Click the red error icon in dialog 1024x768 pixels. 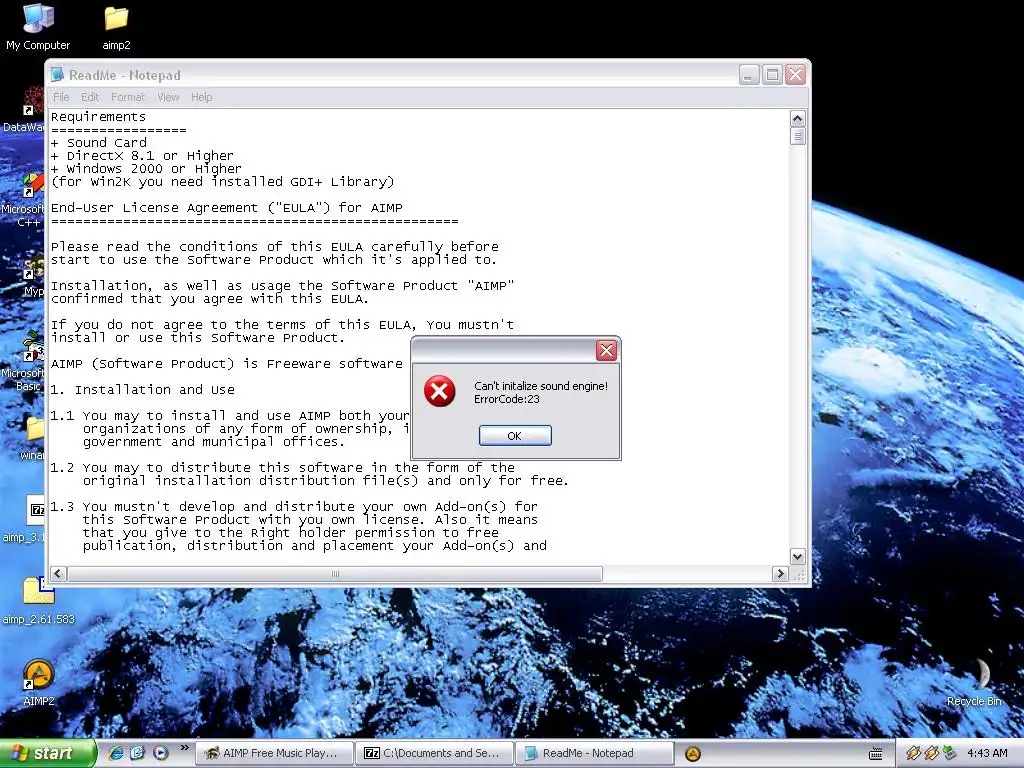pos(440,391)
